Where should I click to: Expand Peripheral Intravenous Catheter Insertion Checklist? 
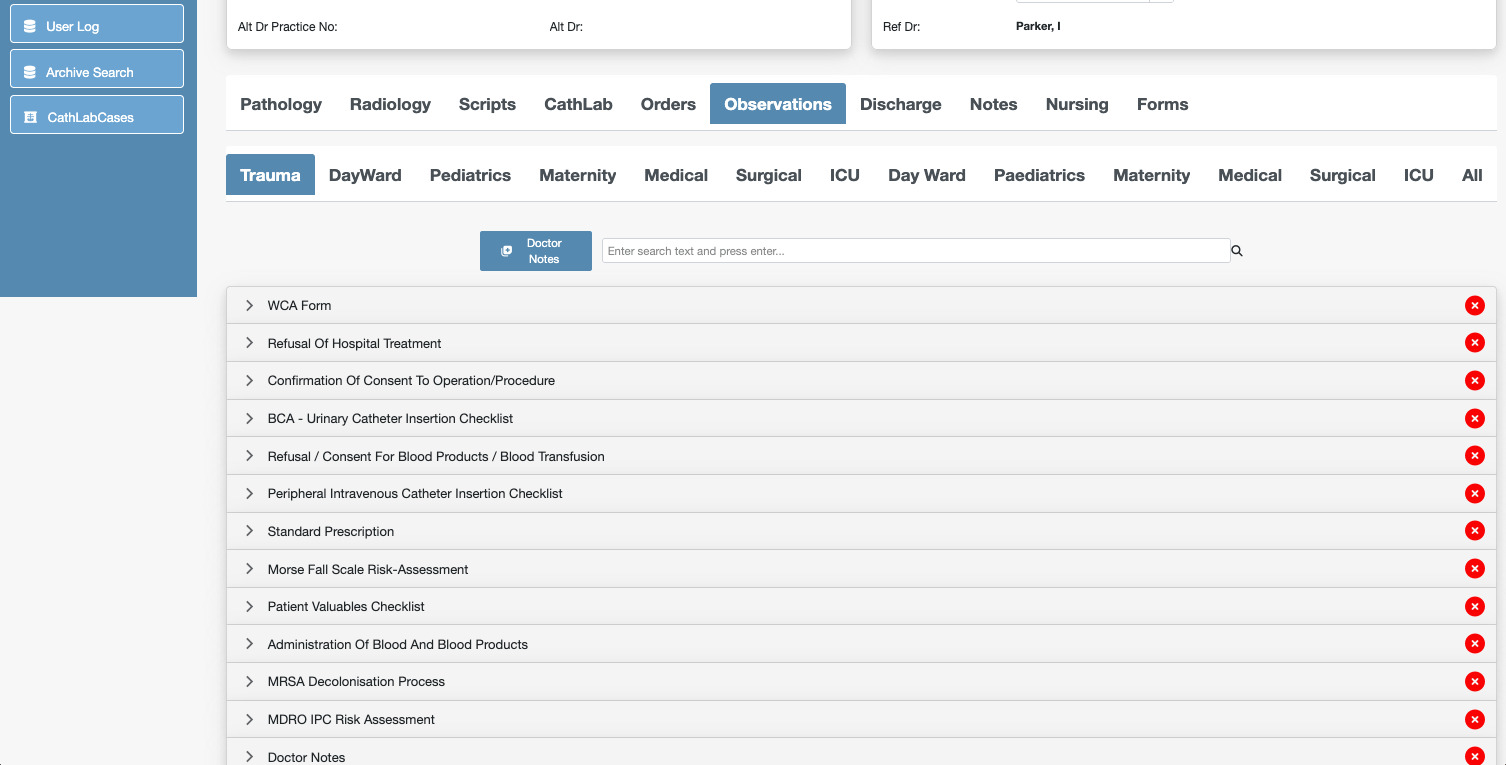pos(250,493)
